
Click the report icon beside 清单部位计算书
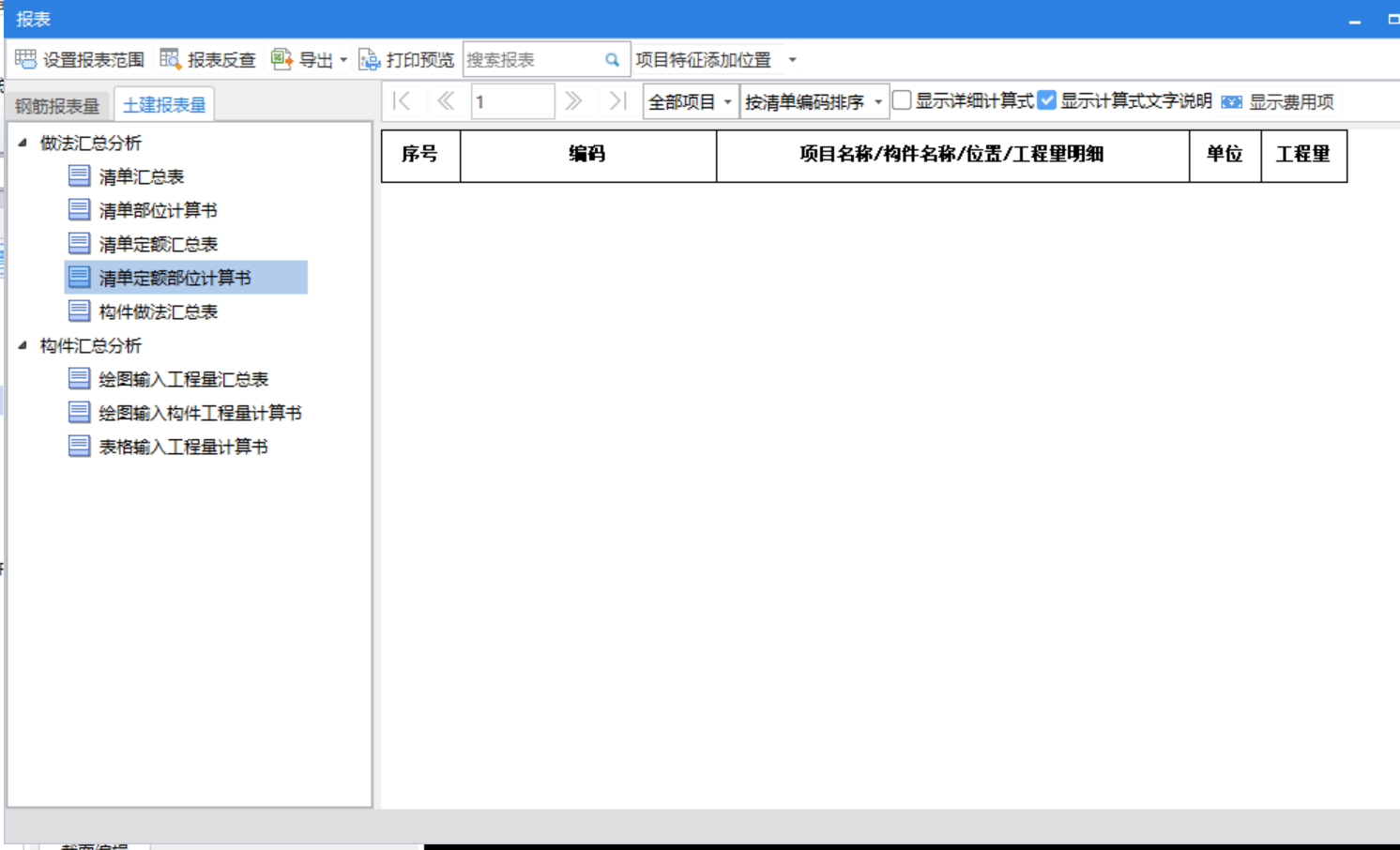point(80,209)
